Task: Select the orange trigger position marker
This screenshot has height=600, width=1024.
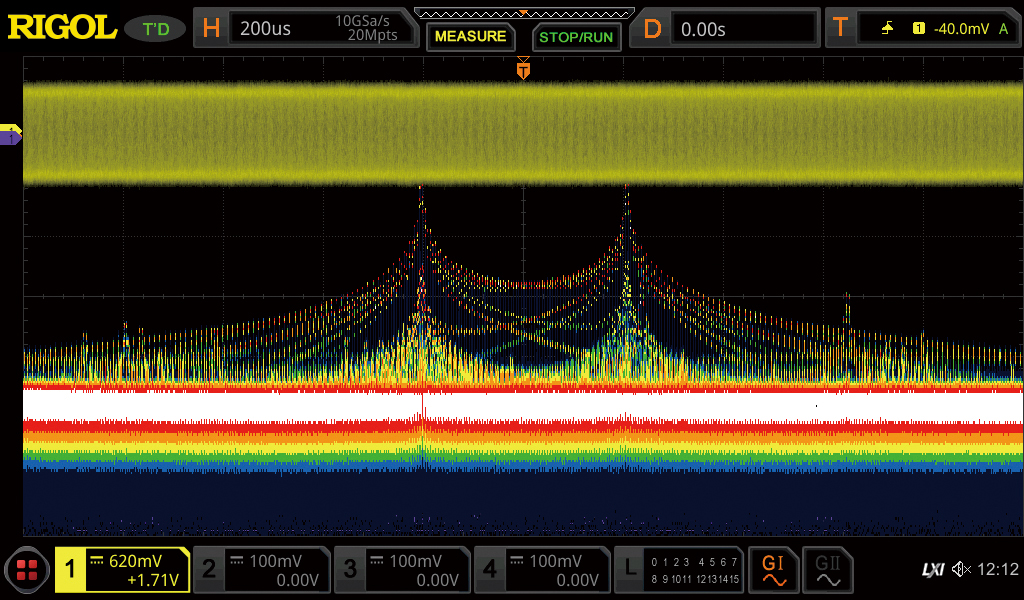Action: click(x=523, y=70)
